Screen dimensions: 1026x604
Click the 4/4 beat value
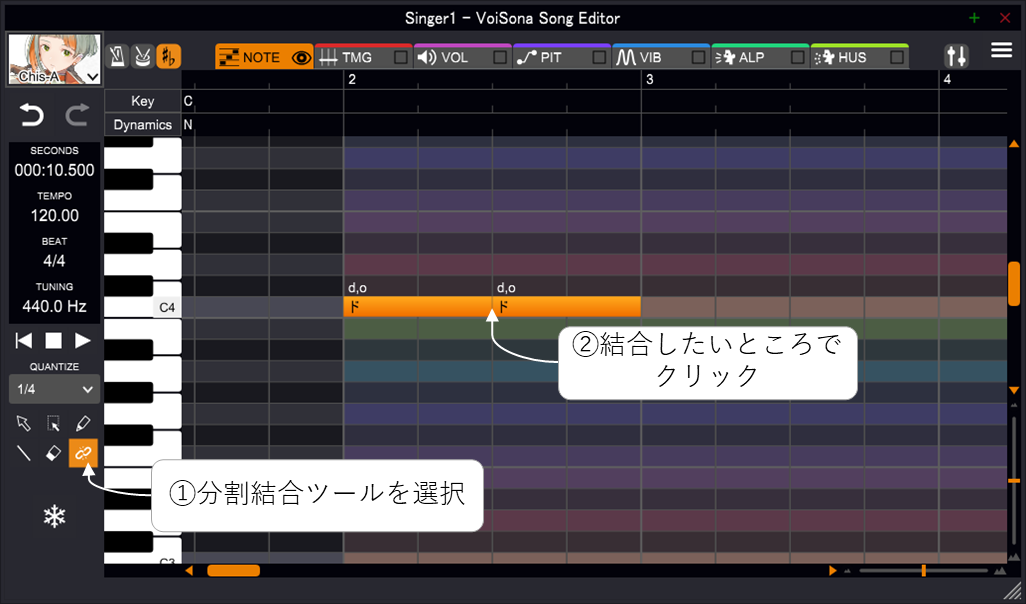point(54,261)
